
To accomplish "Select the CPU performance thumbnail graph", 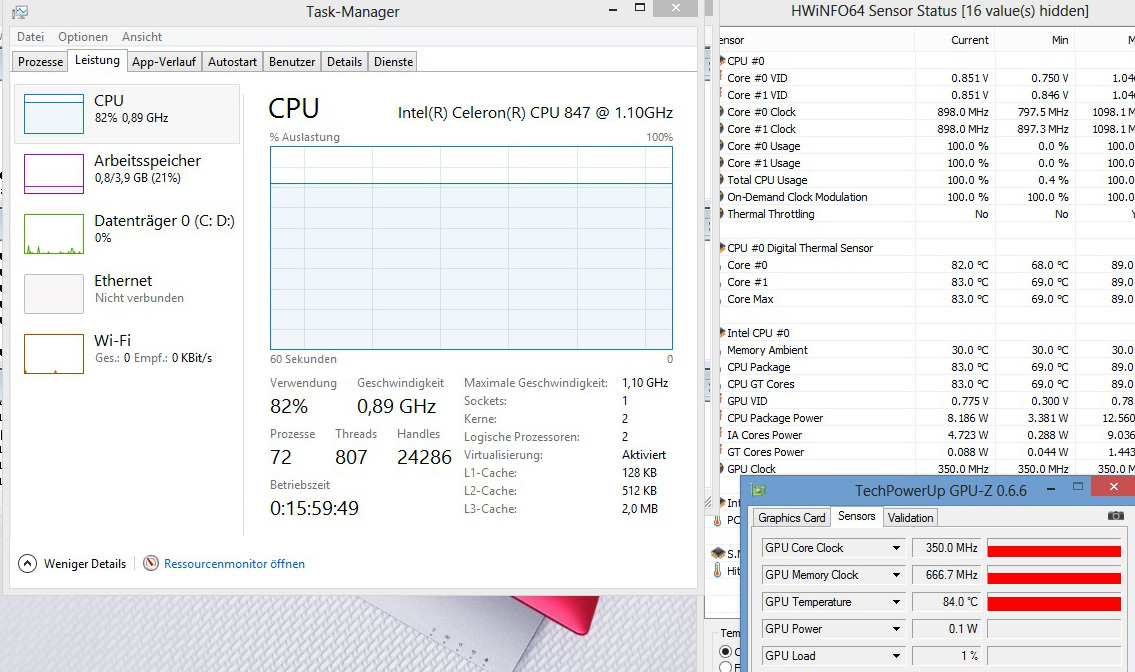I will click(x=54, y=114).
